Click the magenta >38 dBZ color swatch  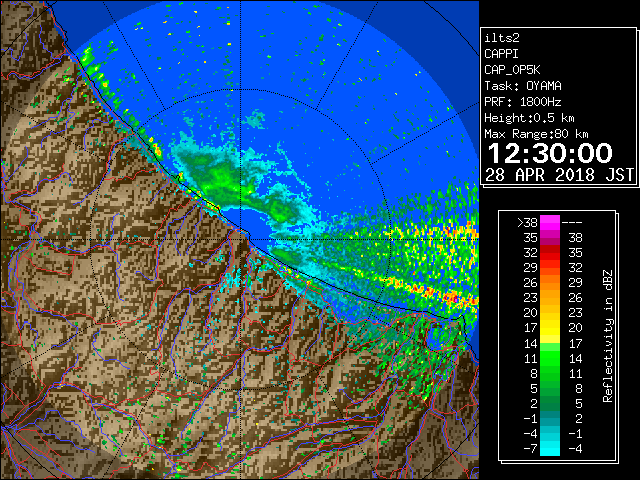pyautogui.click(x=550, y=222)
